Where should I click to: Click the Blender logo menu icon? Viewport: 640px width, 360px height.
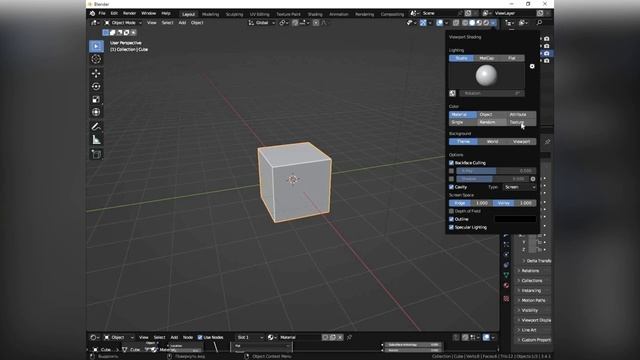pyautogui.click(x=93, y=13)
